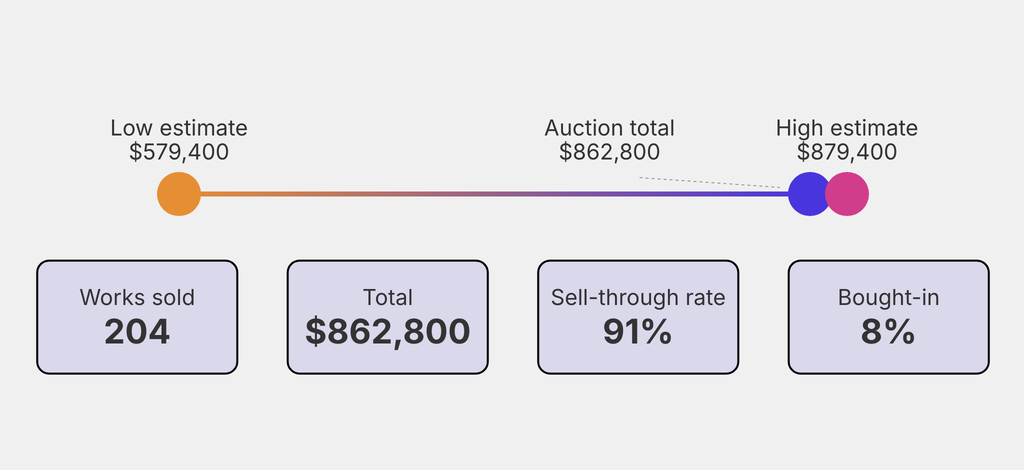Select the 204 works sold figure
Image resolution: width=1024 pixels, height=470 pixels.
(137, 331)
